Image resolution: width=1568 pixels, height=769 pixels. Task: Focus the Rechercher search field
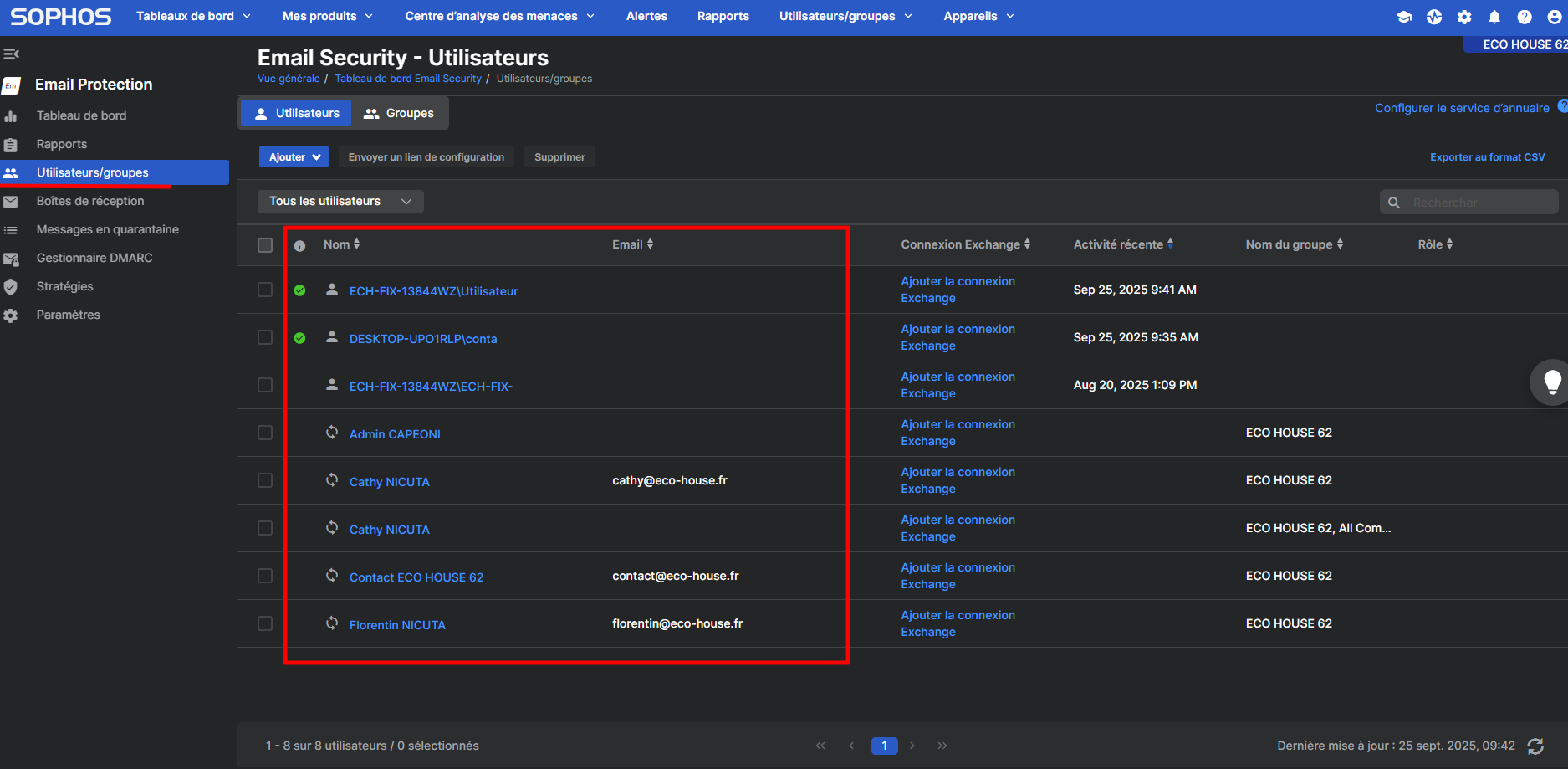[x=1469, y=203]
